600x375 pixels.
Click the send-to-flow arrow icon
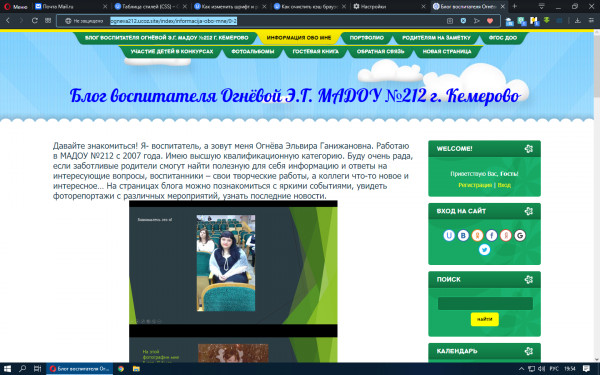coord(476,21)
